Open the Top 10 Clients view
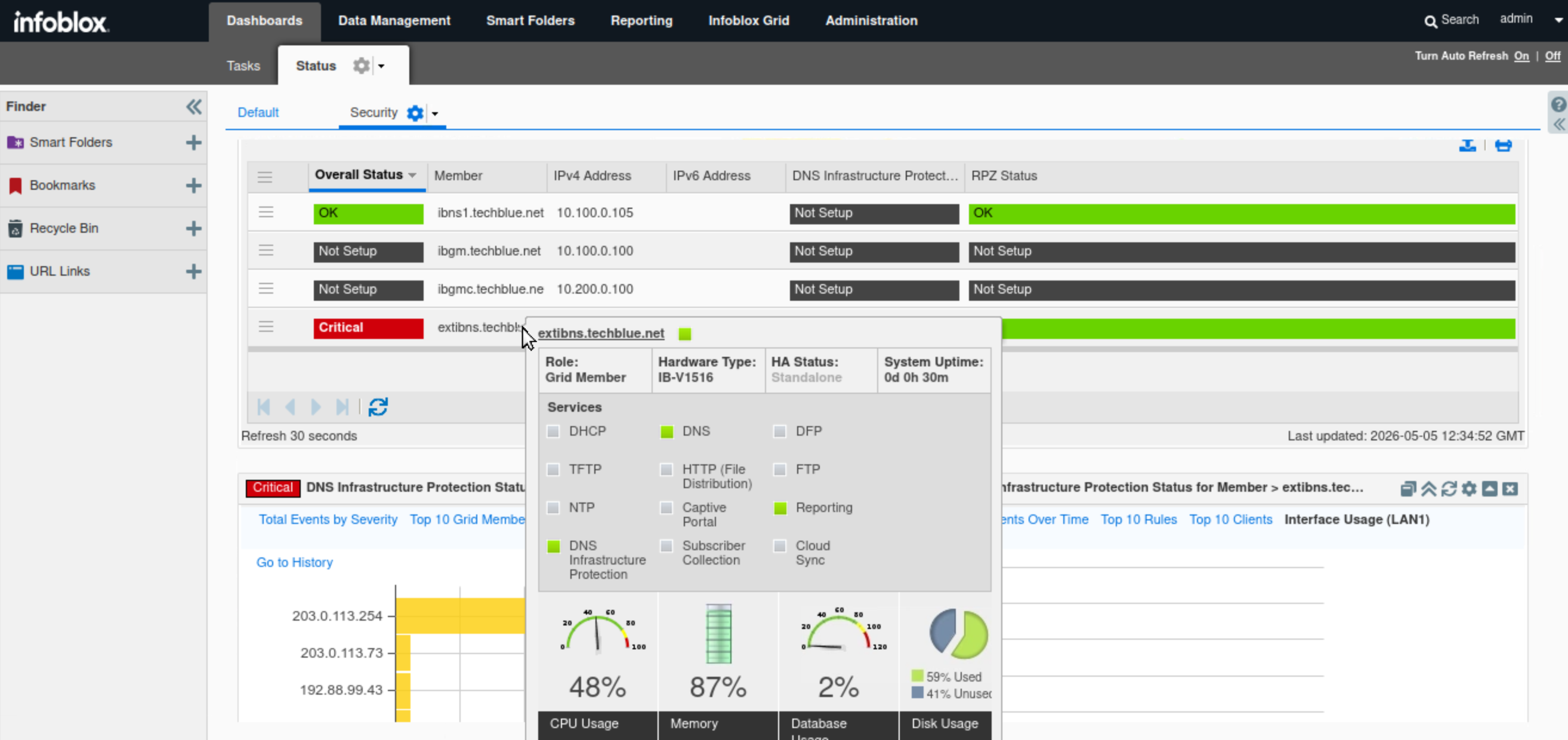The height and width of the screenshot is (740, 1568). (1231, 520)
